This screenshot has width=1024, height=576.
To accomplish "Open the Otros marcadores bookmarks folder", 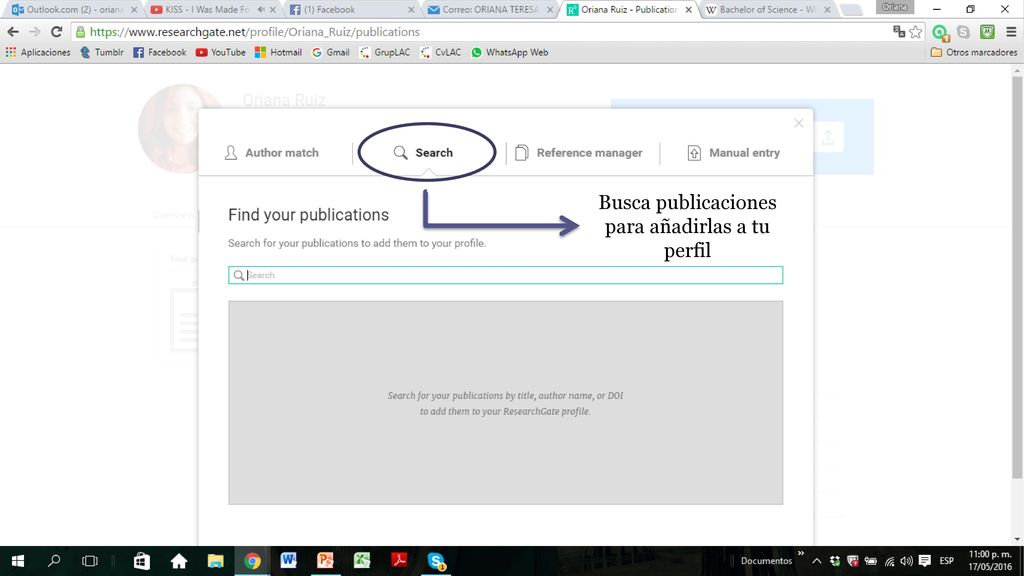I will [974, 52].
